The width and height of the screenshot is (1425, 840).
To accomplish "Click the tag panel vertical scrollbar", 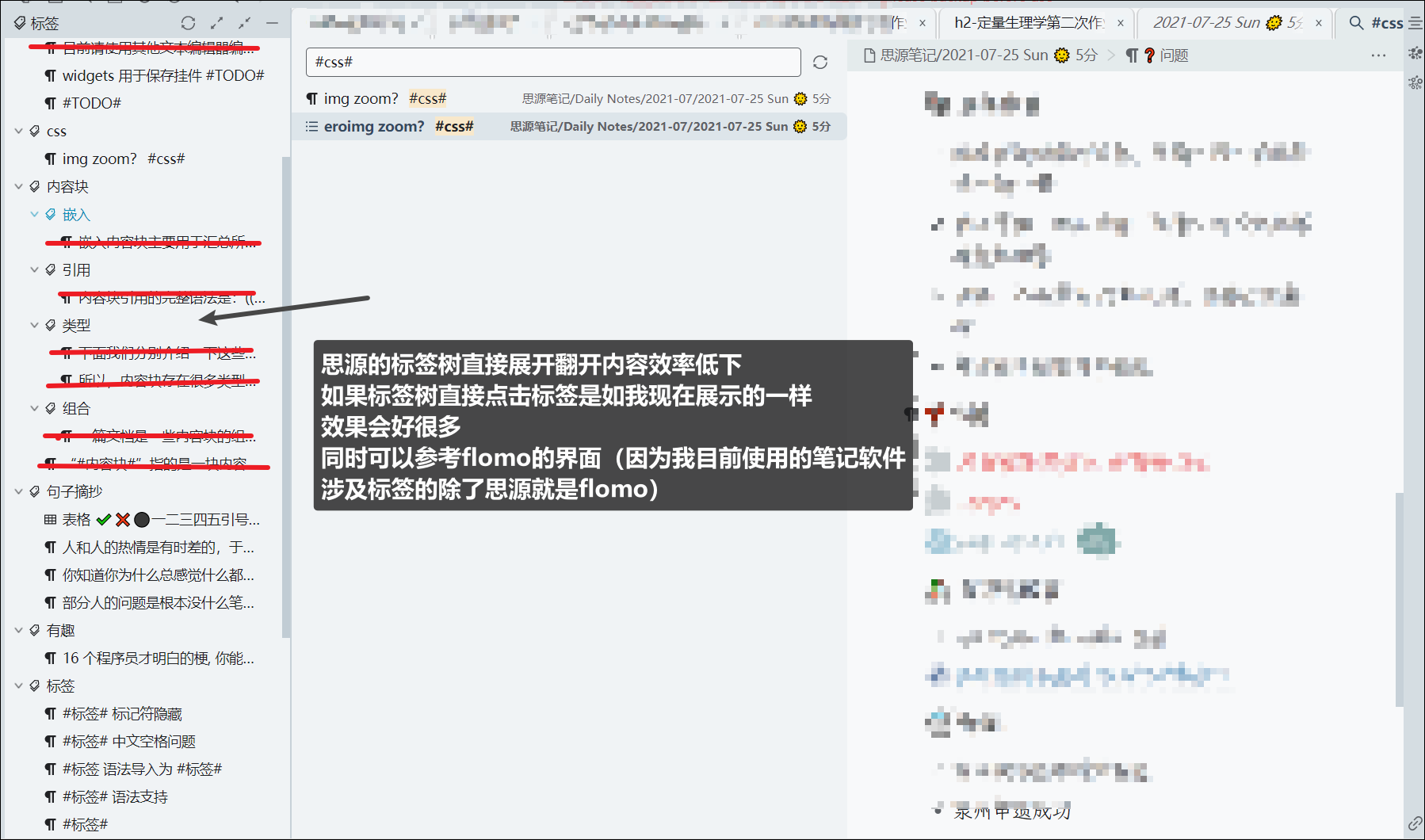I will tap(286, 396).
